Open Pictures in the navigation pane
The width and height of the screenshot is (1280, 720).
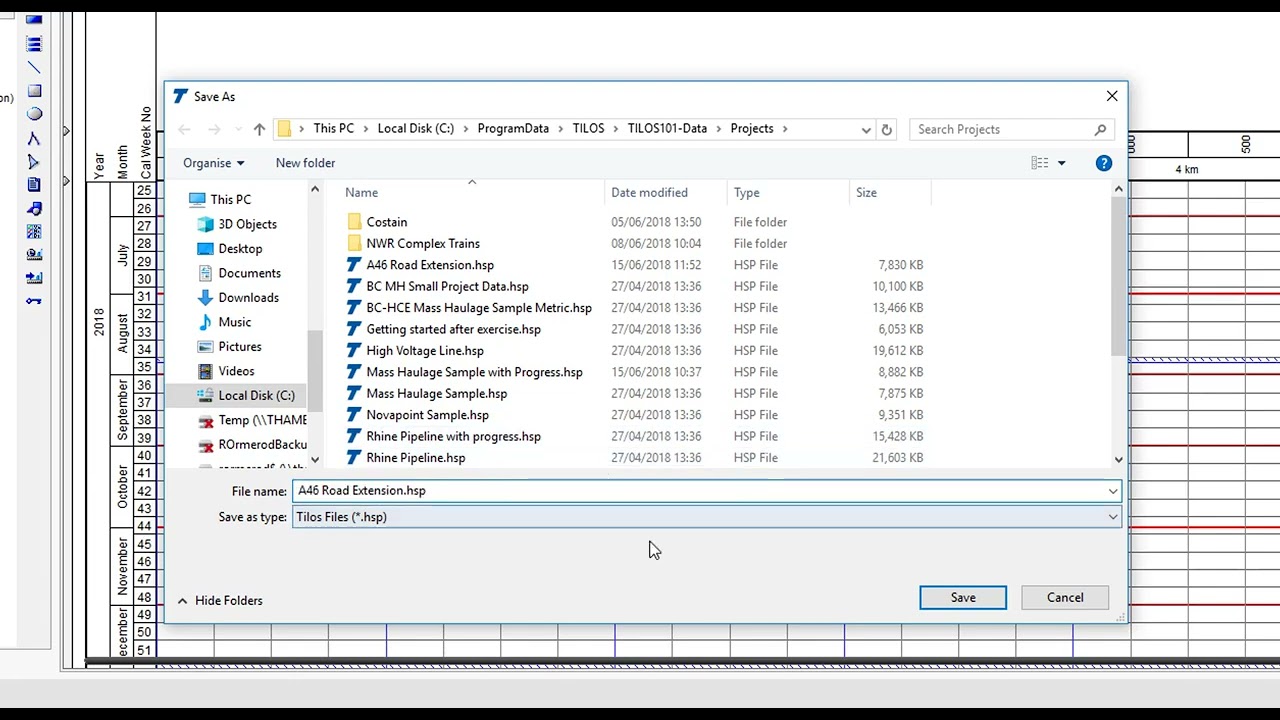click(240, 347)
